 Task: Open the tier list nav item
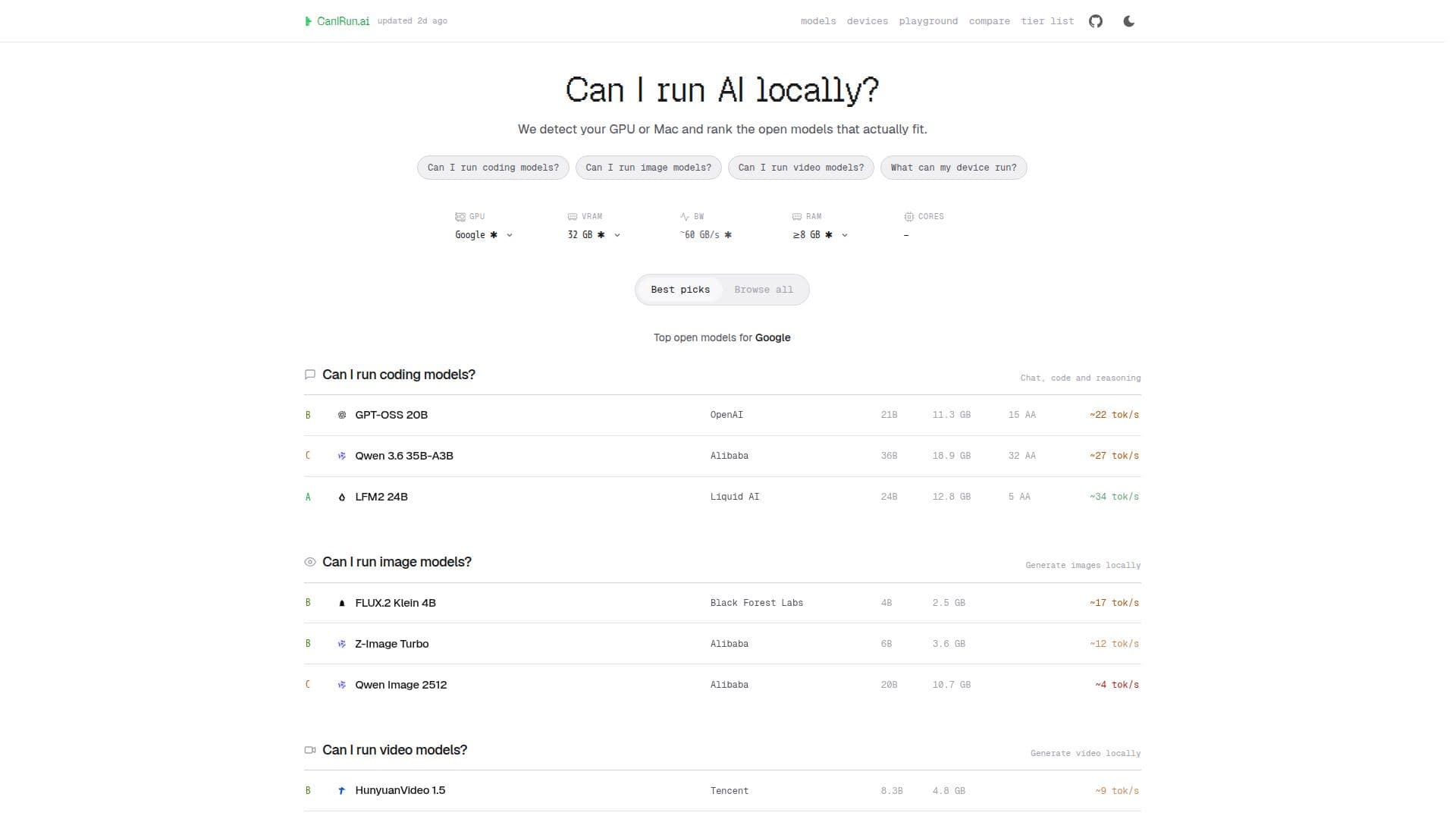tap(1047, 21)
